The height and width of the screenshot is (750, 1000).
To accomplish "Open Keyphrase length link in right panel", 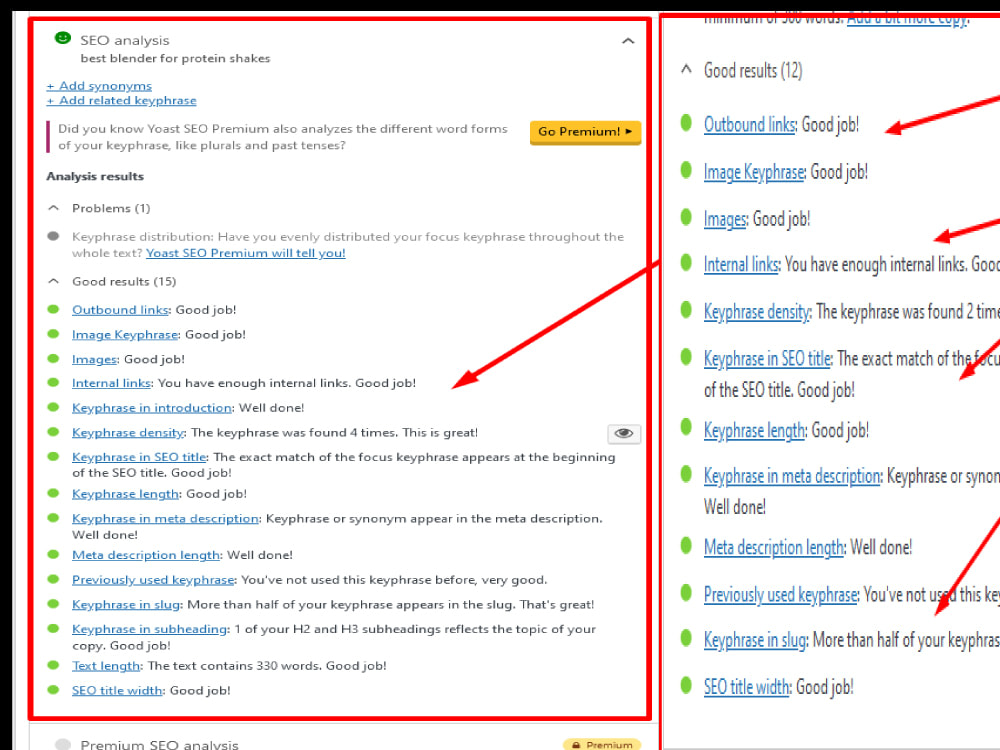I will (x=754, y=430).
